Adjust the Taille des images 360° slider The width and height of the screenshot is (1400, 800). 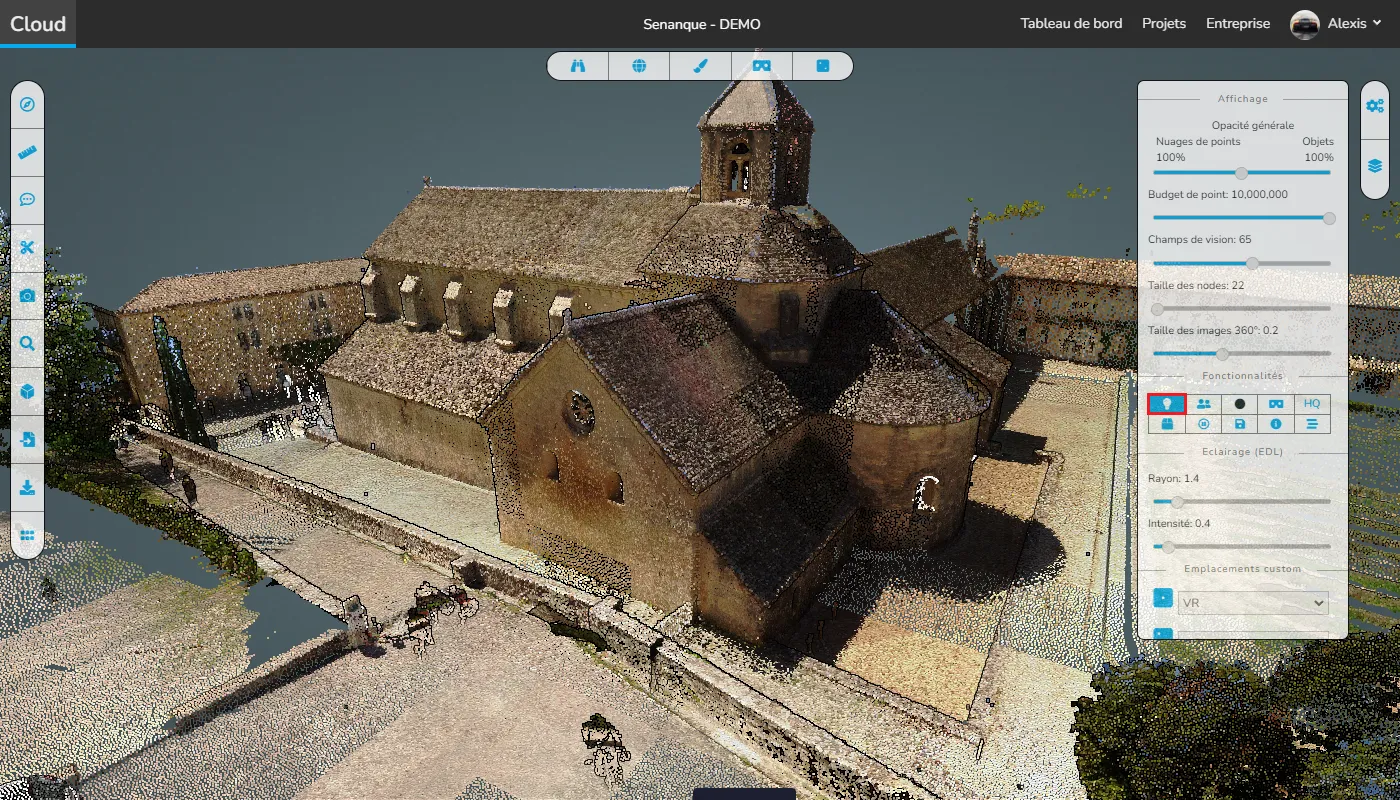coord(1242,354)
